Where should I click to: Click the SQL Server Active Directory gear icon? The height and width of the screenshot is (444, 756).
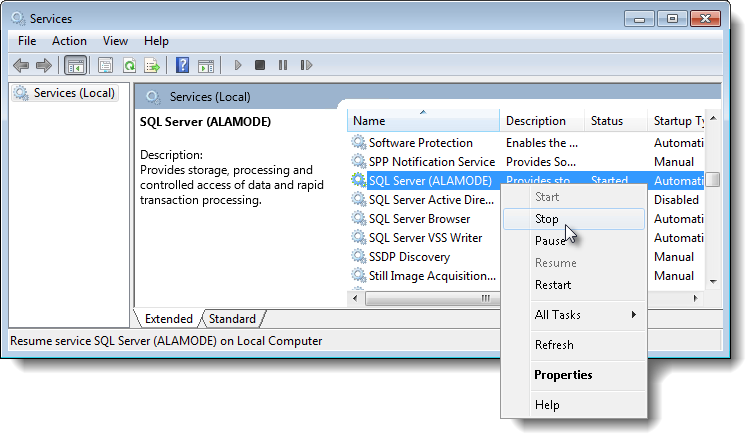tap(358, 199)
